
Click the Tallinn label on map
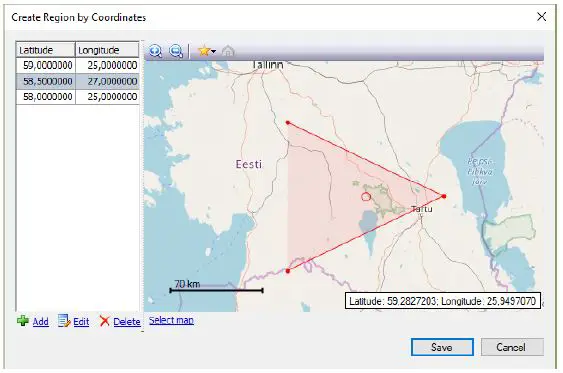(268, 65)
